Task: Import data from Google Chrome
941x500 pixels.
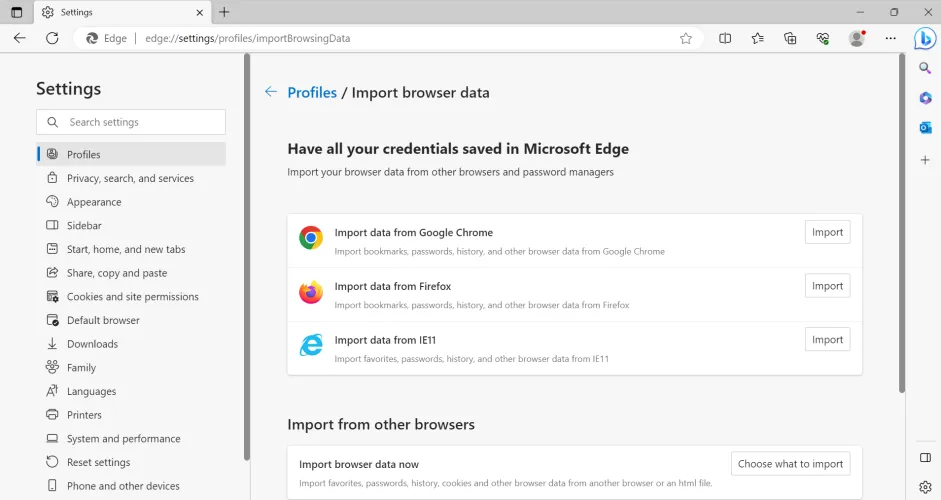Action: pyautogui.click(x=827, y=232)
